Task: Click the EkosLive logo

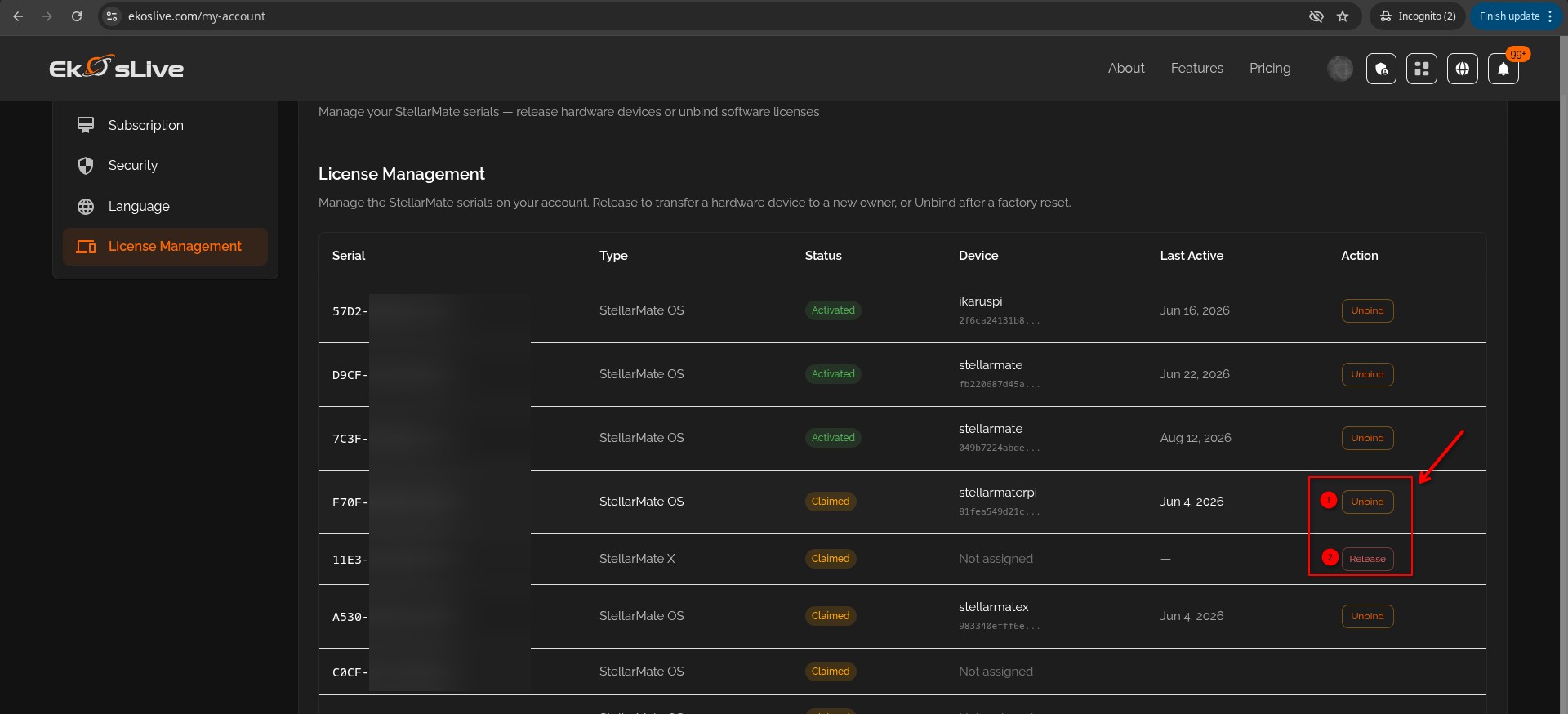Action: coord(117,68)
